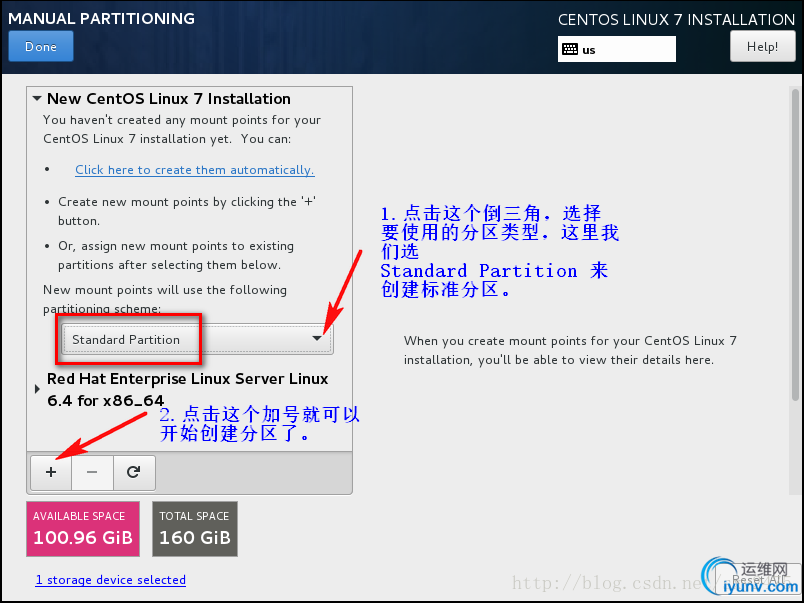Select the us keyboard layout indicator
The image size is (804, 603).
pyautogui.click(x=617, y=49)
